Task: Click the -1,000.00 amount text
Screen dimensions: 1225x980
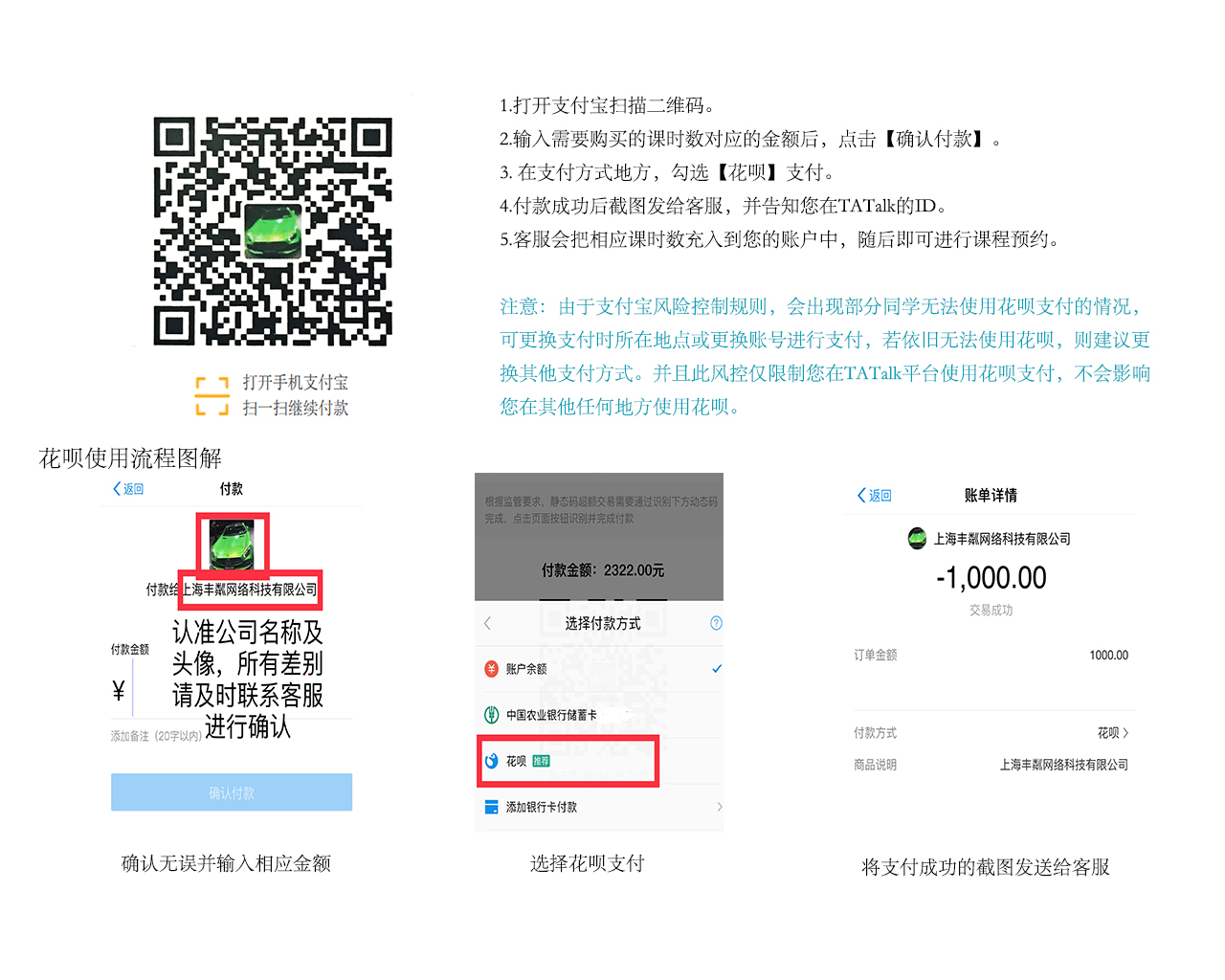Action: coord(991,577)
